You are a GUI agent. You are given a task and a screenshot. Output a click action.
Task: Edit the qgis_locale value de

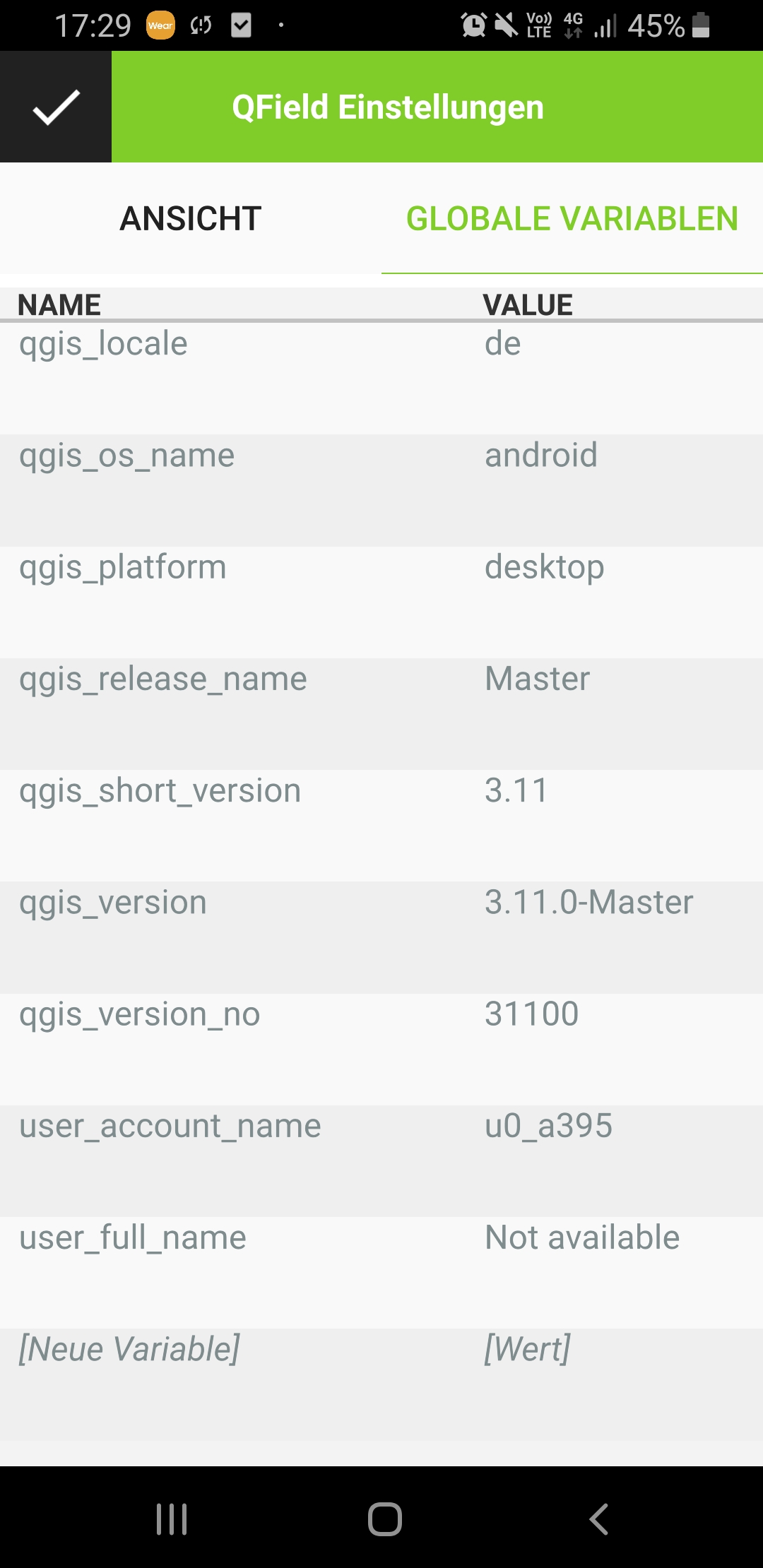tap(503, 344)
